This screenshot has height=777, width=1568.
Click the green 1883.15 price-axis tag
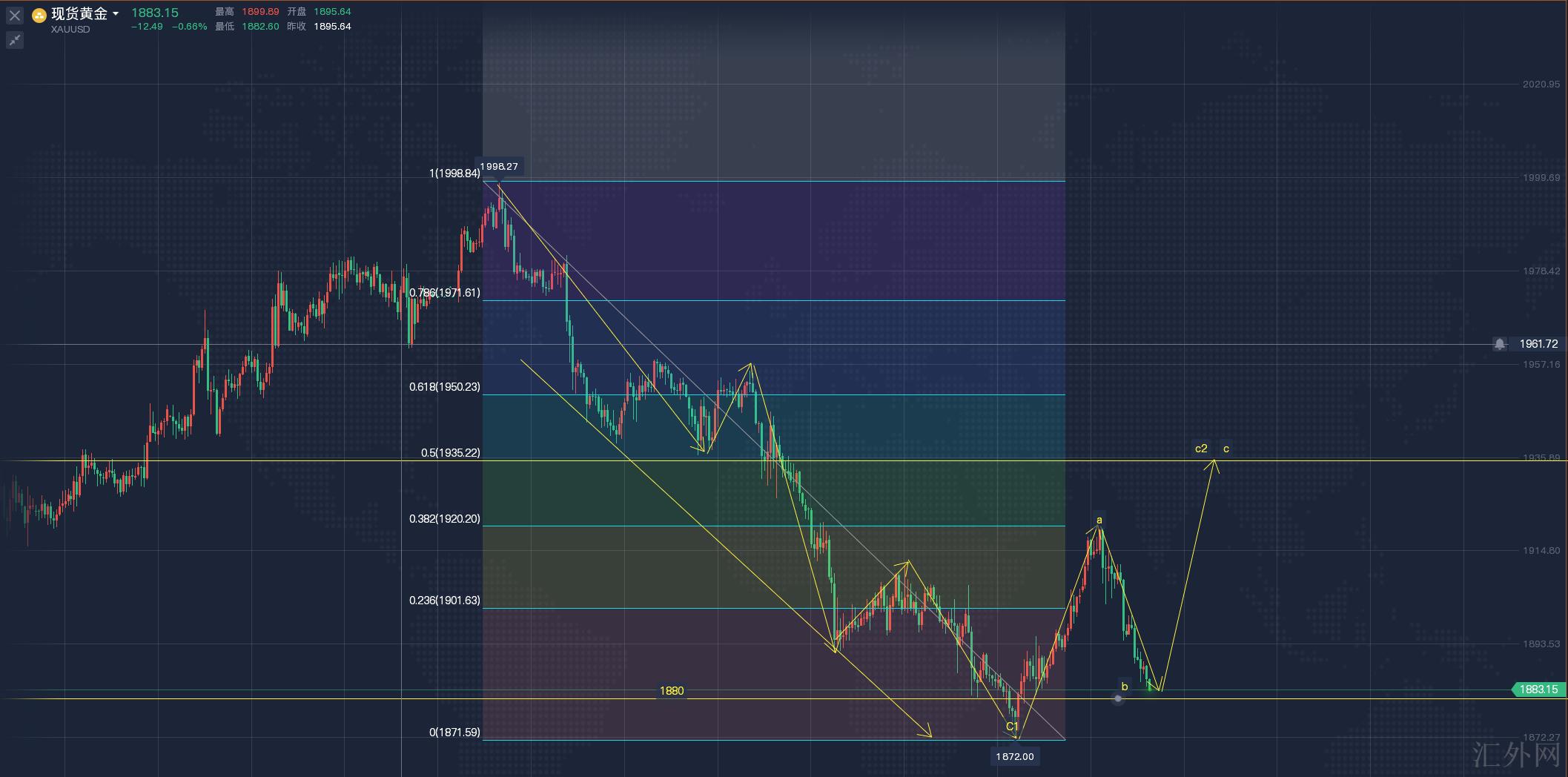[x=1538, y=690]
